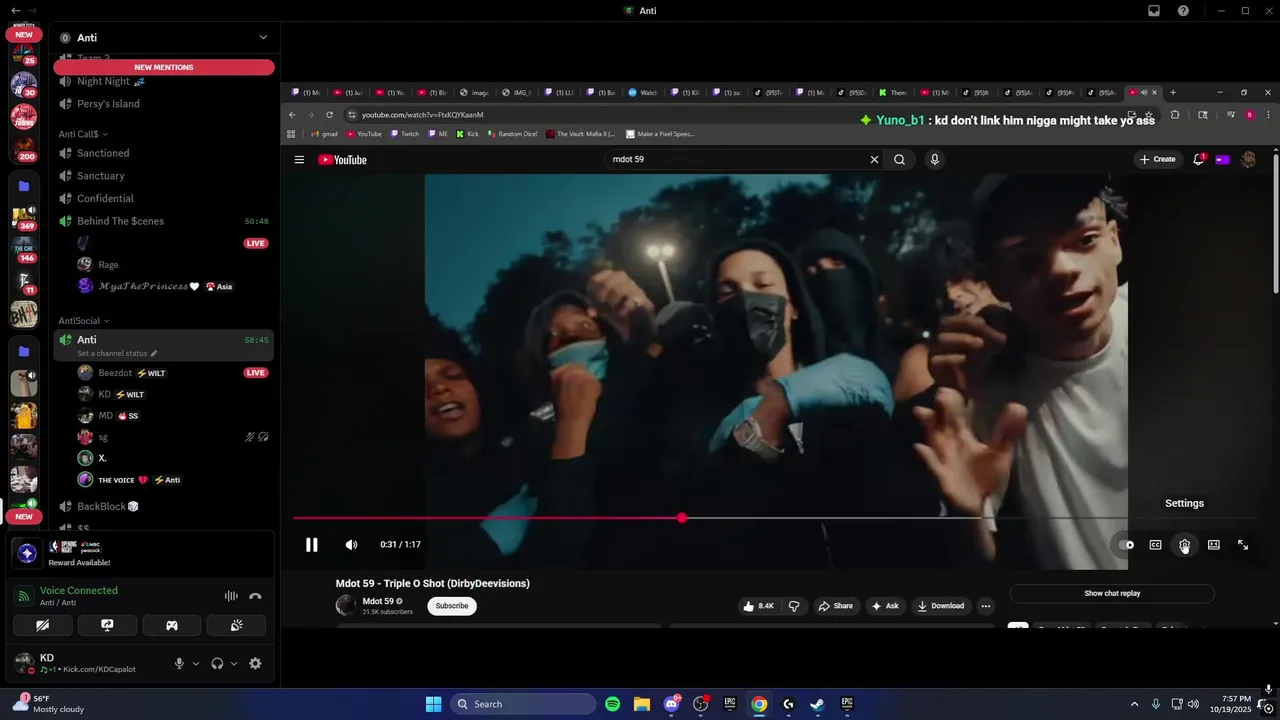Collapse the Anti Call$ category

tap(83, 134)
